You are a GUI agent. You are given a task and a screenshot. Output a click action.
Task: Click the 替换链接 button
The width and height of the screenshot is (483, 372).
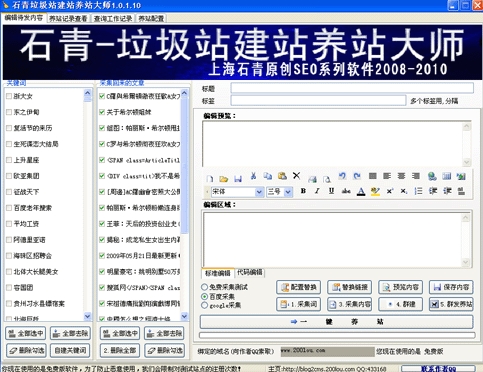[350, 287]
